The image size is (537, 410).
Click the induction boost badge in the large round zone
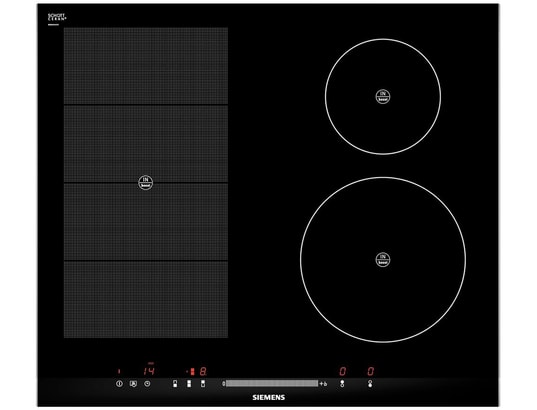click(383, 260)
